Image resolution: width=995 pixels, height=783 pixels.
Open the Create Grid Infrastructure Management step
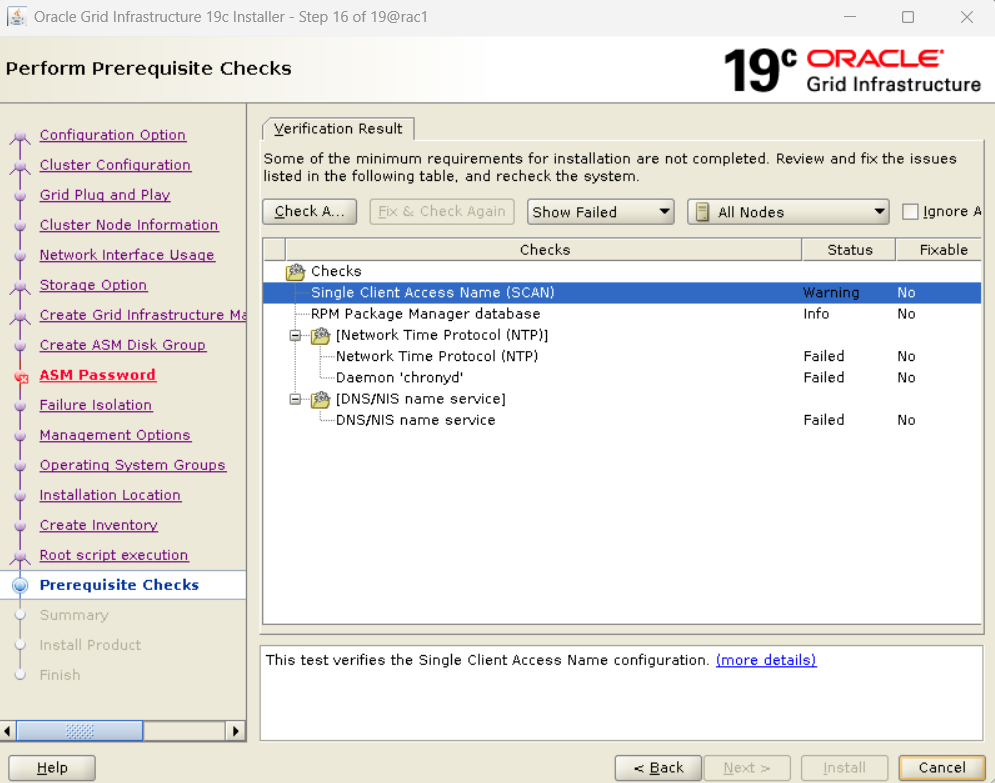click(143, 315)
